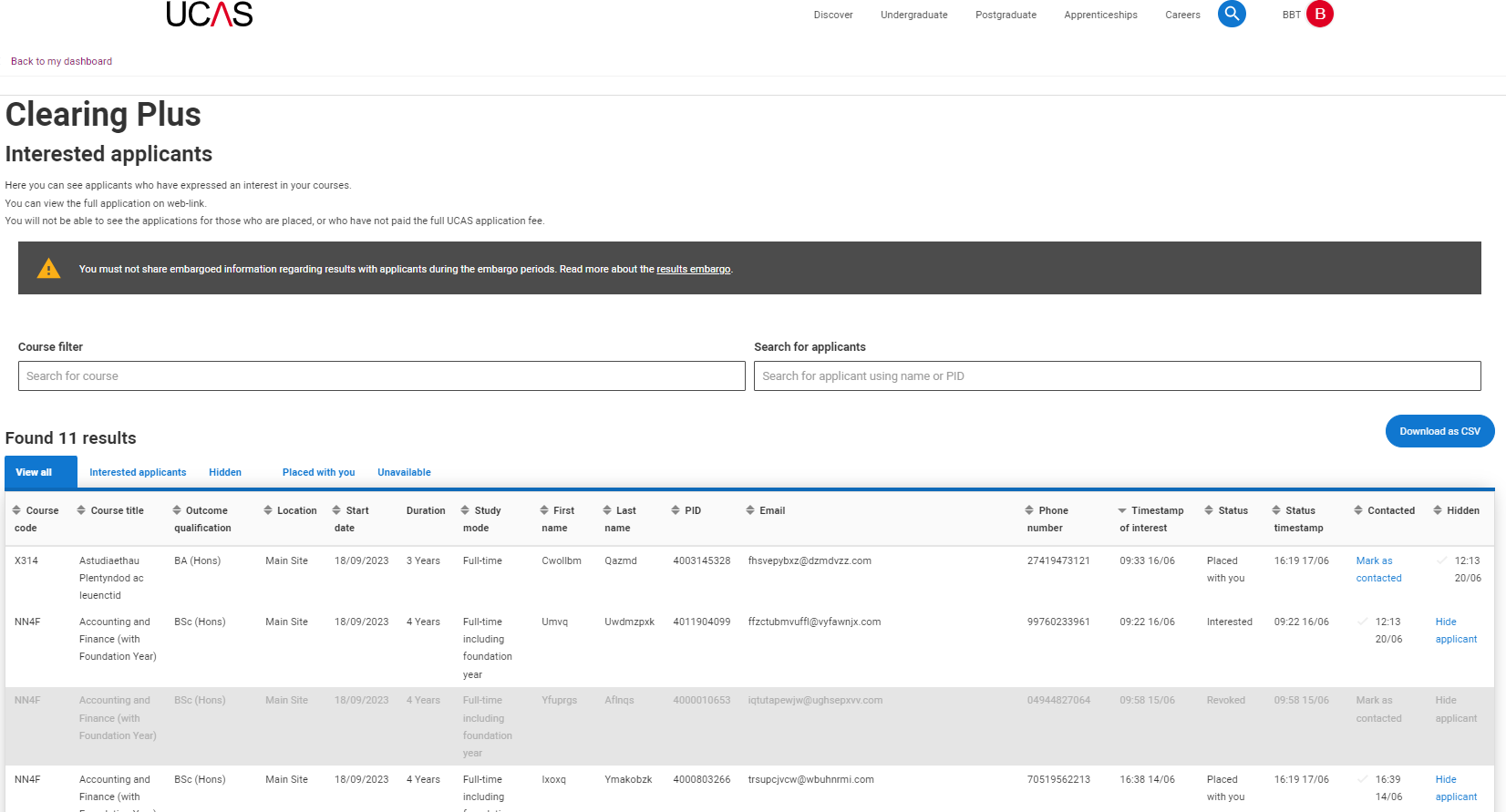Open the results embargo link
This screenshot has width=1506, height=812.
(x=694, y=269)
